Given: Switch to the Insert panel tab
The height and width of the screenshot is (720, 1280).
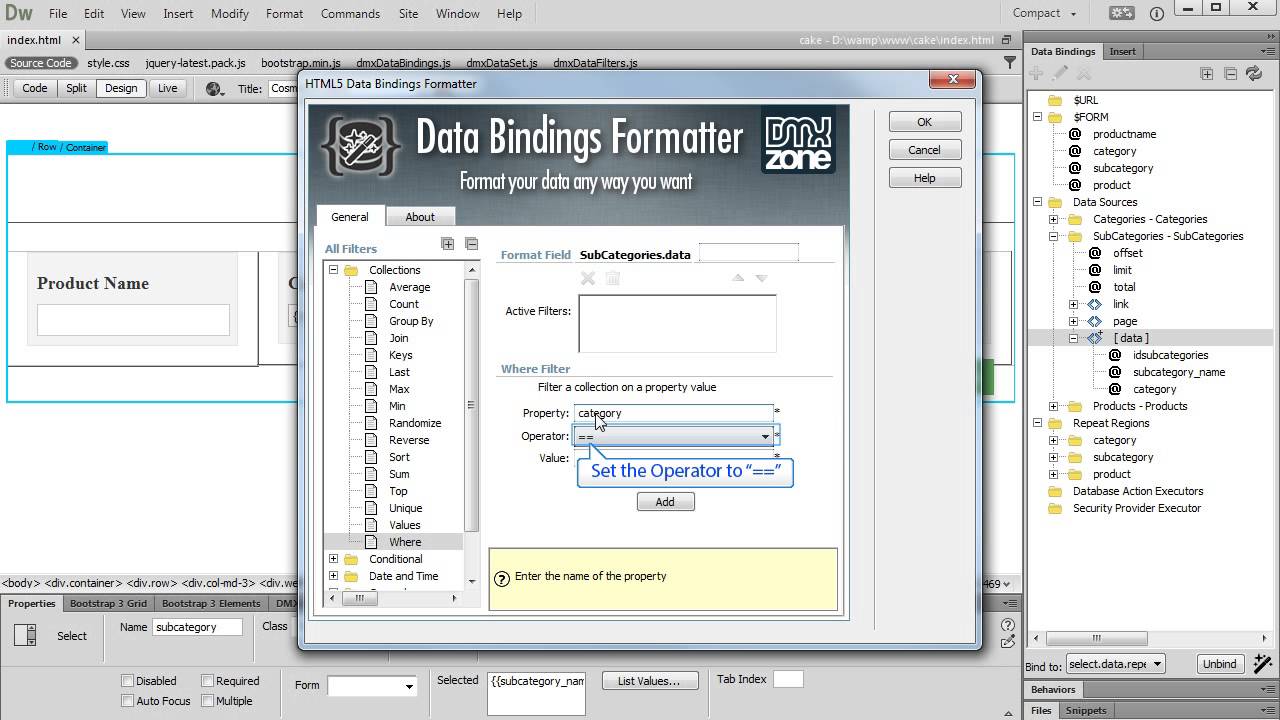Looking at the screenshot, I should pos(1122,51).
